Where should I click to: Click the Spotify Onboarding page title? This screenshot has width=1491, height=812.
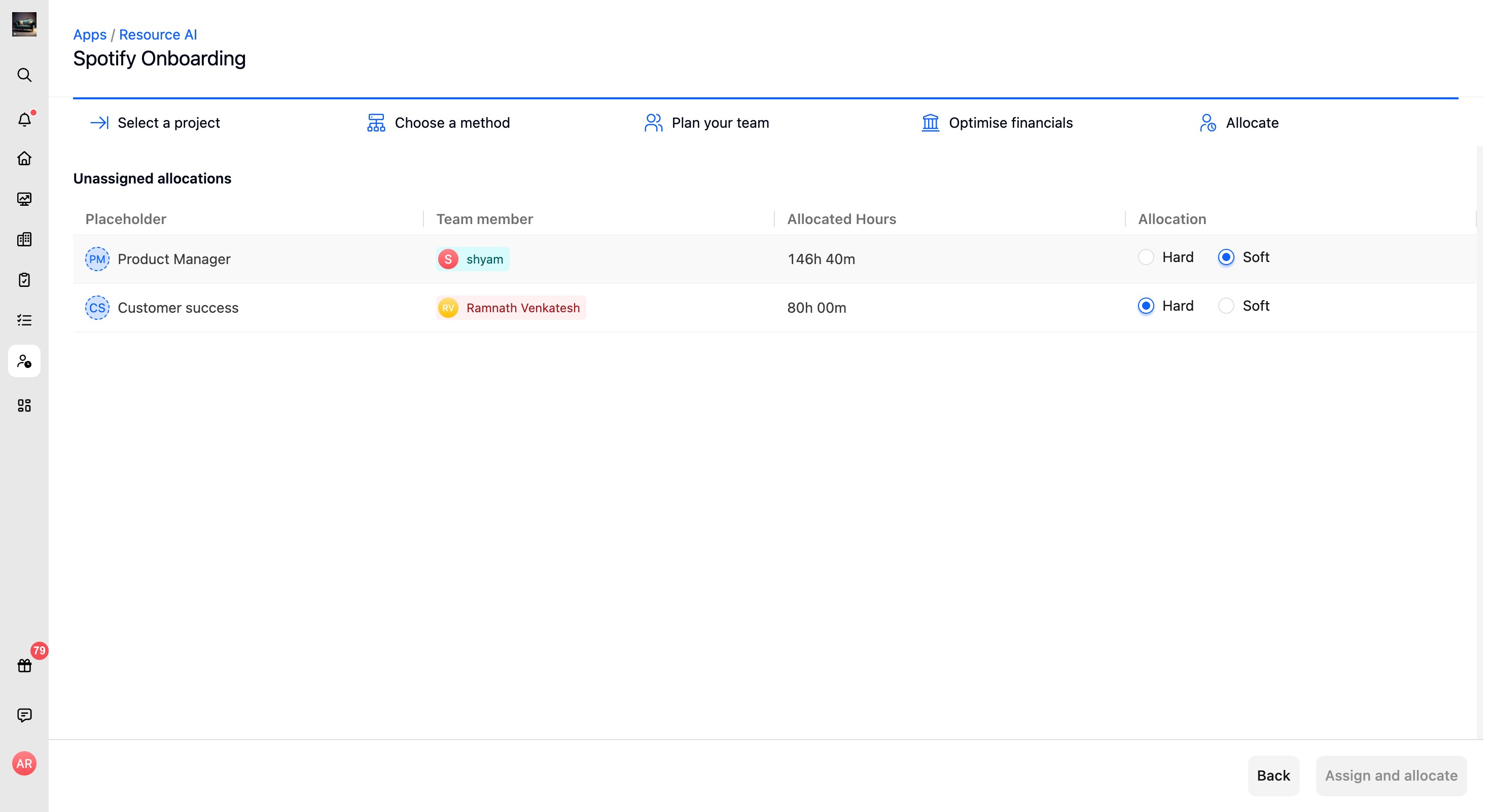point(159,58)
